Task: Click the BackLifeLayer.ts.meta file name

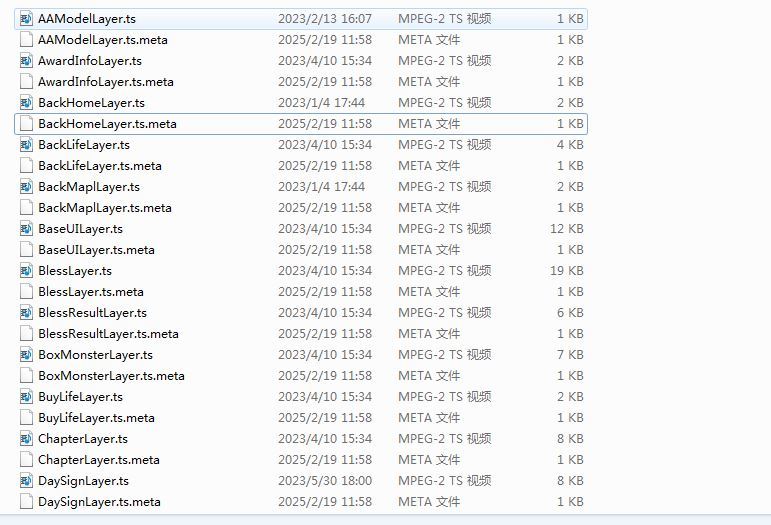Action: (x=99, y=166)
